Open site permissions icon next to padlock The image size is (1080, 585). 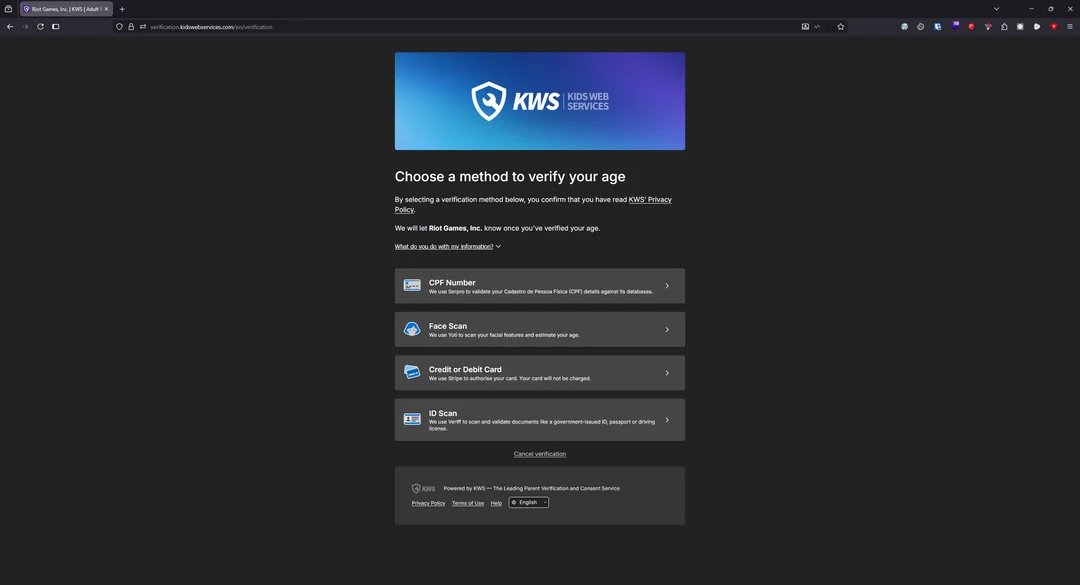(143, 27)
